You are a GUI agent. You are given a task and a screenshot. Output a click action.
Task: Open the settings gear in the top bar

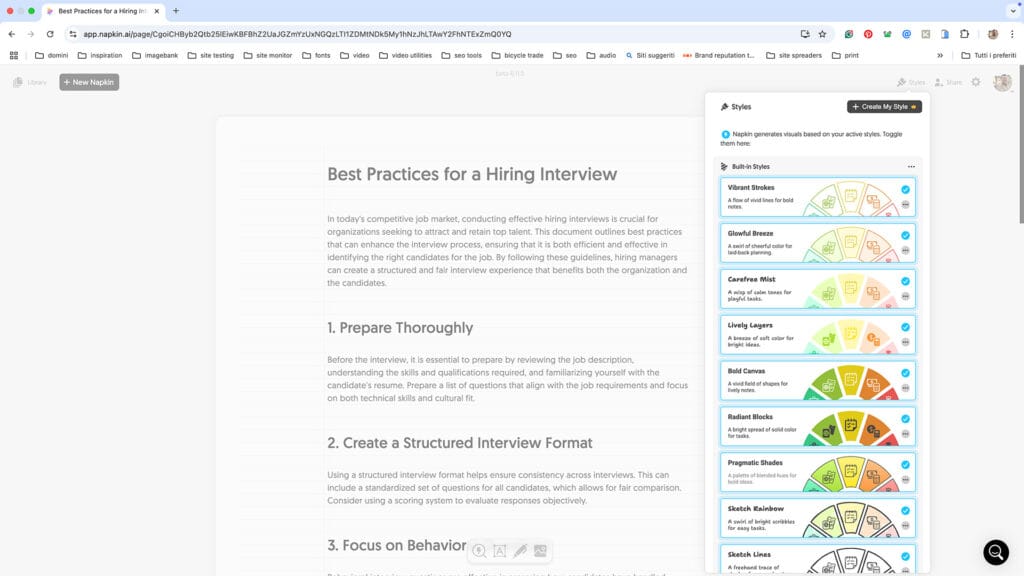[x=976, y=82]
